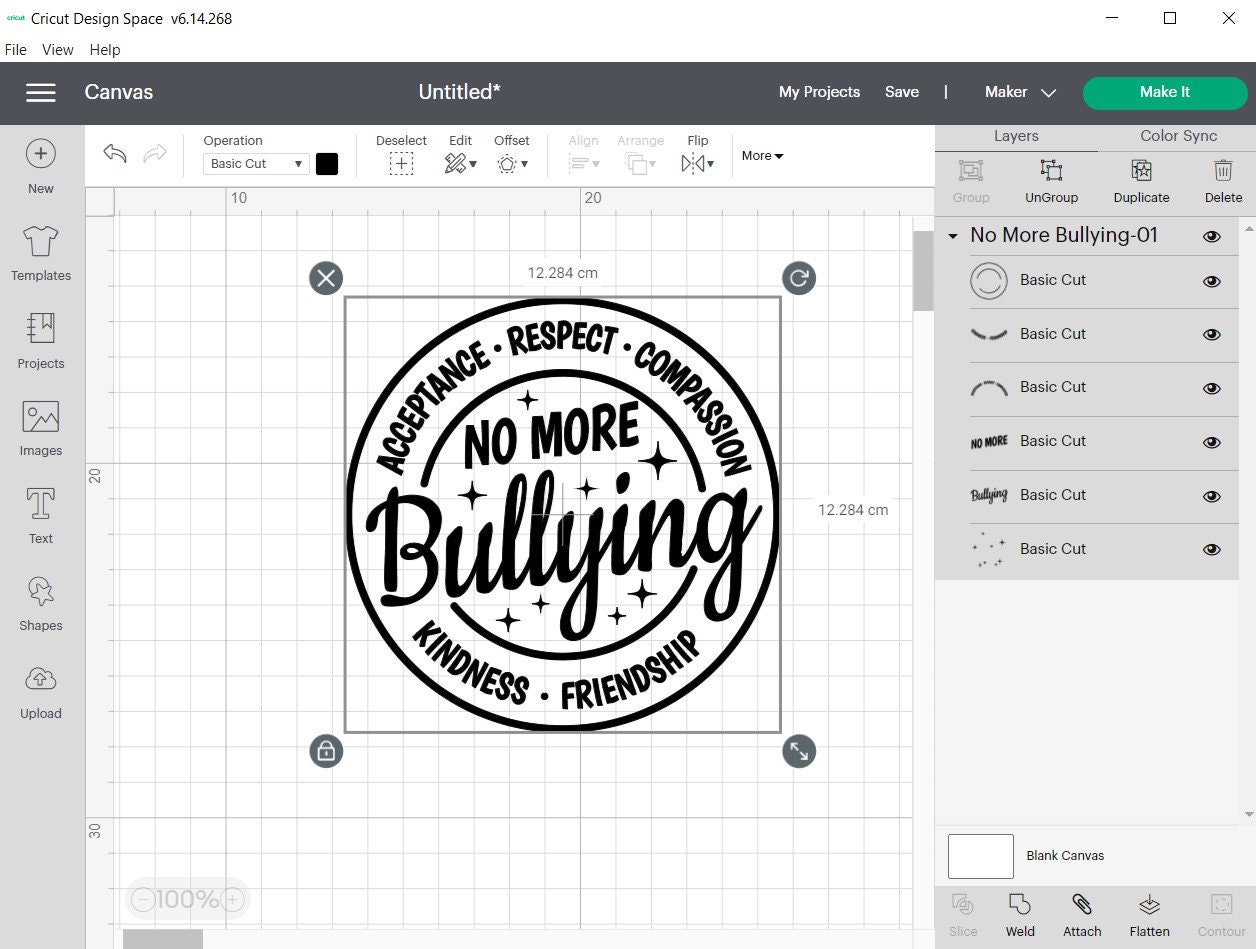Click the Upload icon in the sidebar
The height and width of the screenshot is (949, 1256).
40,688
